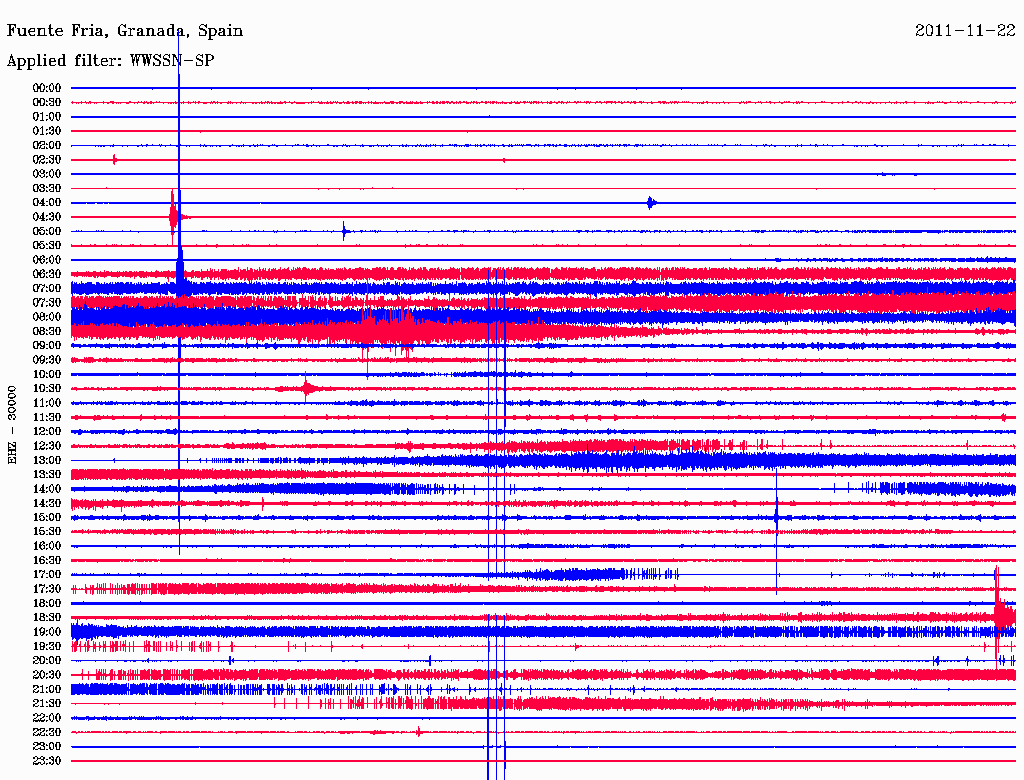Select the 22:00 time label
Image resolution: width=1024 pixels, height=780 pixels.
pos(47,718)
